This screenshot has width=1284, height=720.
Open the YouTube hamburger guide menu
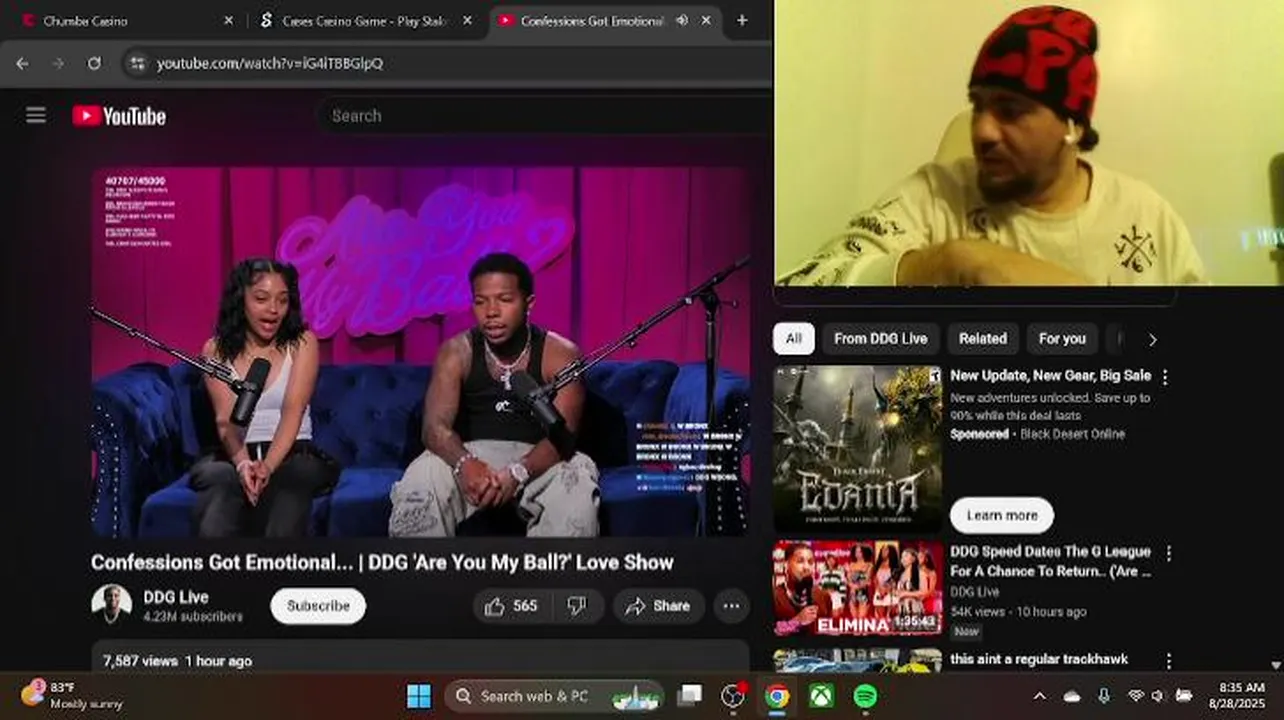point(36,115)
